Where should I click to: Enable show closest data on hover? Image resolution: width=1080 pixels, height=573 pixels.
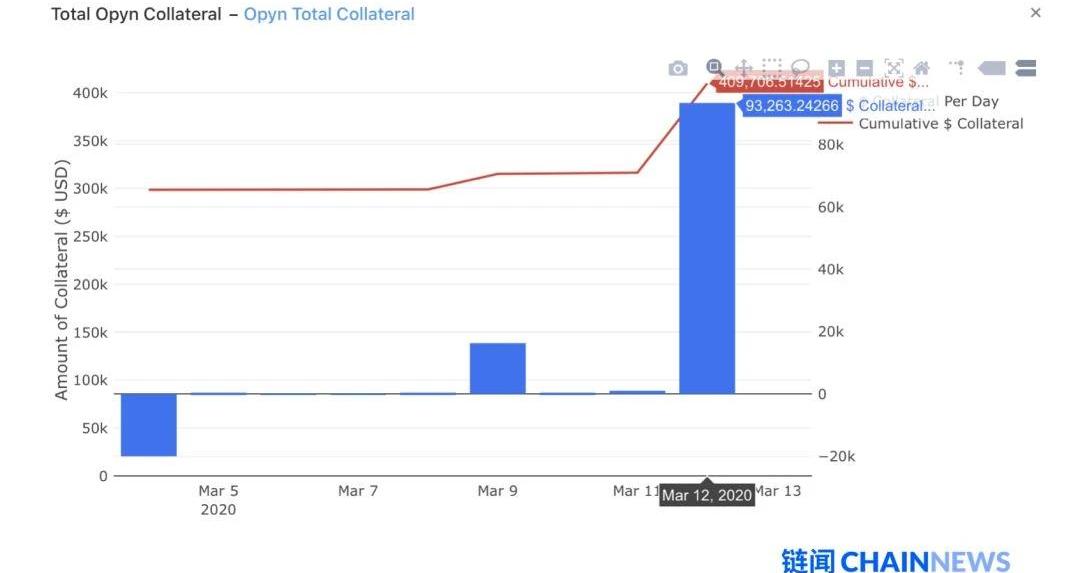pos(991,68)
